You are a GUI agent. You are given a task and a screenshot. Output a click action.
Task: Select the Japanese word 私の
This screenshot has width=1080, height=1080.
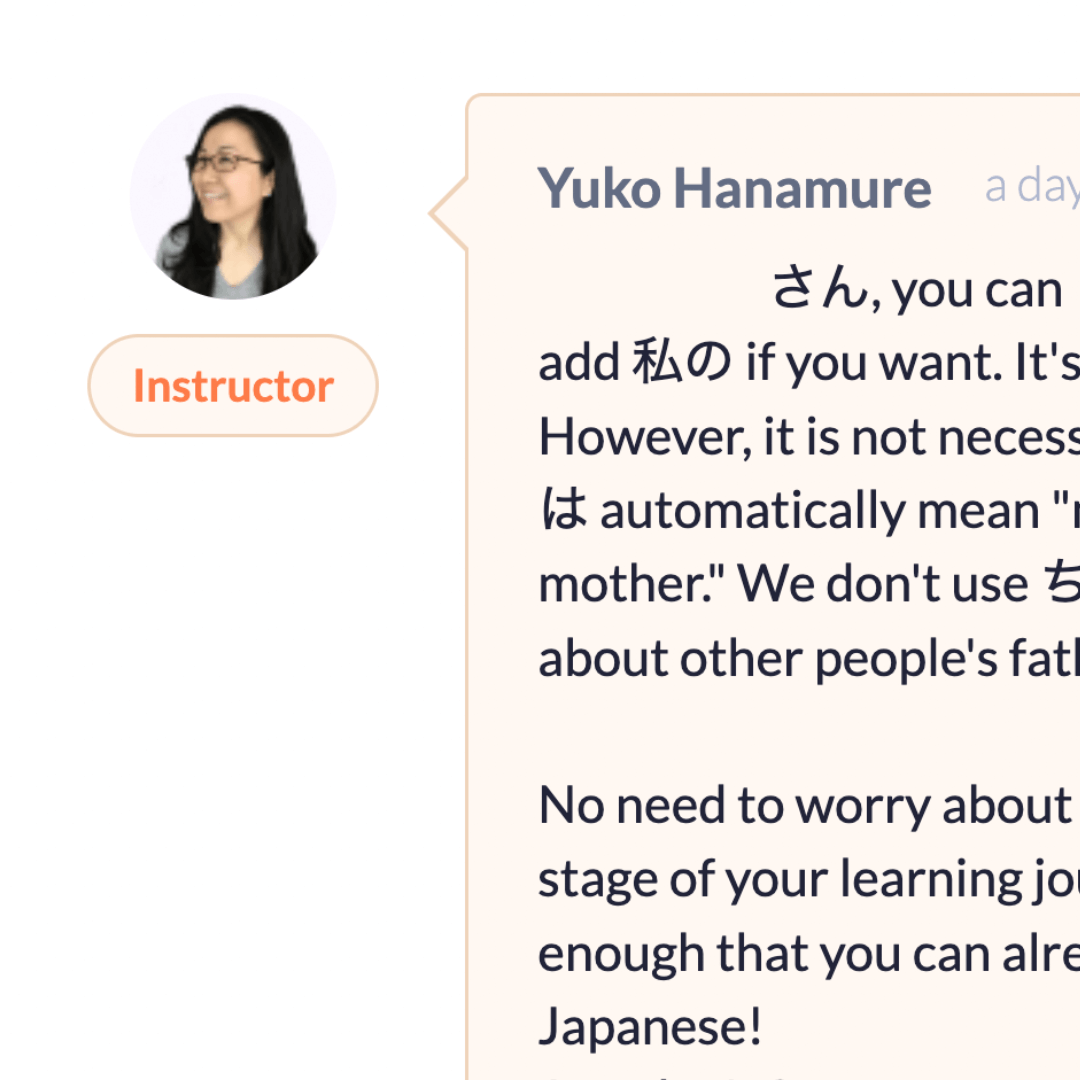point(682,362)
